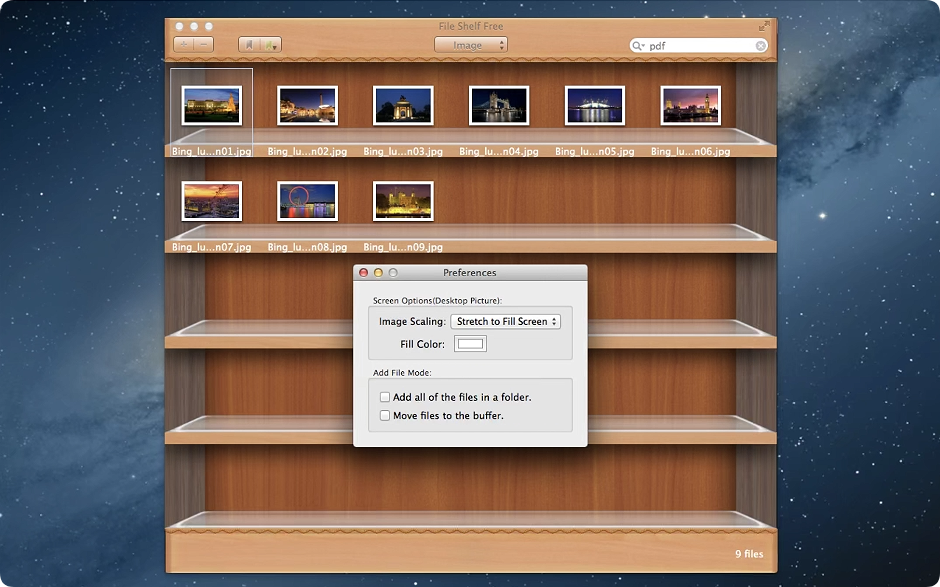Screen dimensions: 940x587
Task: Enable Move files to the buffer
Action: pos(385,416)
